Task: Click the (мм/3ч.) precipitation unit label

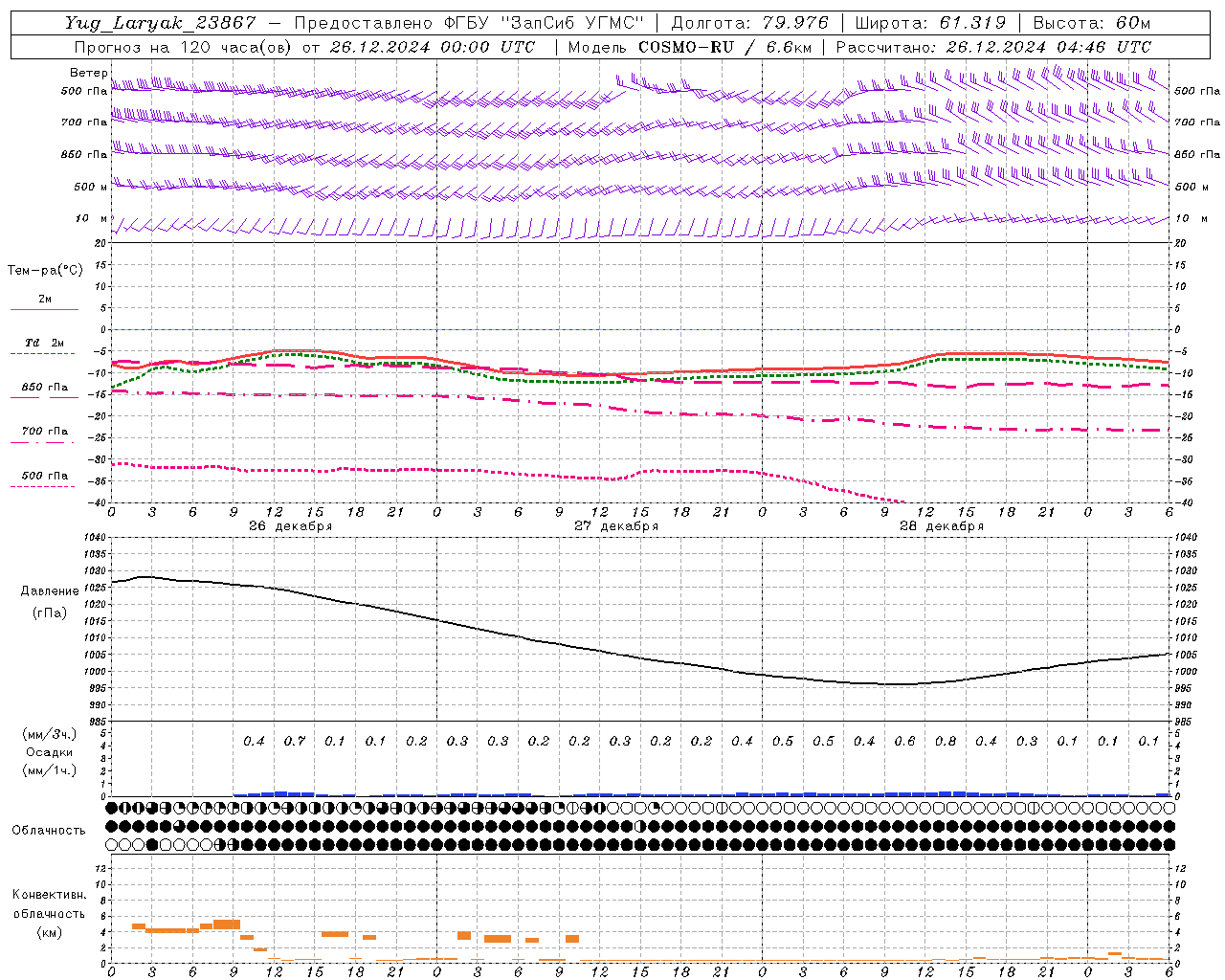Action: pyautogui.click(x=50, y=734)
